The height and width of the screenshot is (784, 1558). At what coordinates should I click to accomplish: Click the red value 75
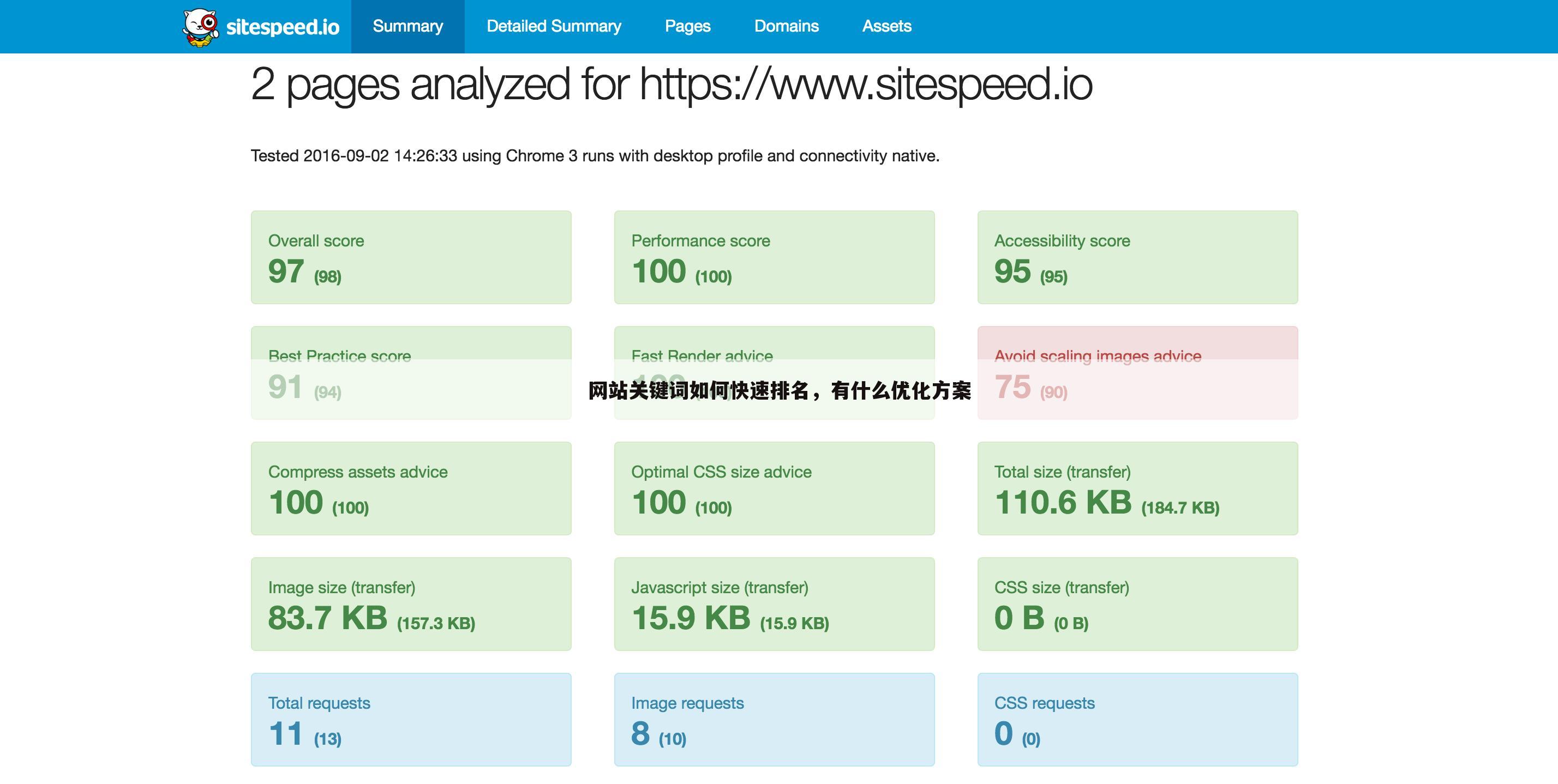click(1012, 387)
